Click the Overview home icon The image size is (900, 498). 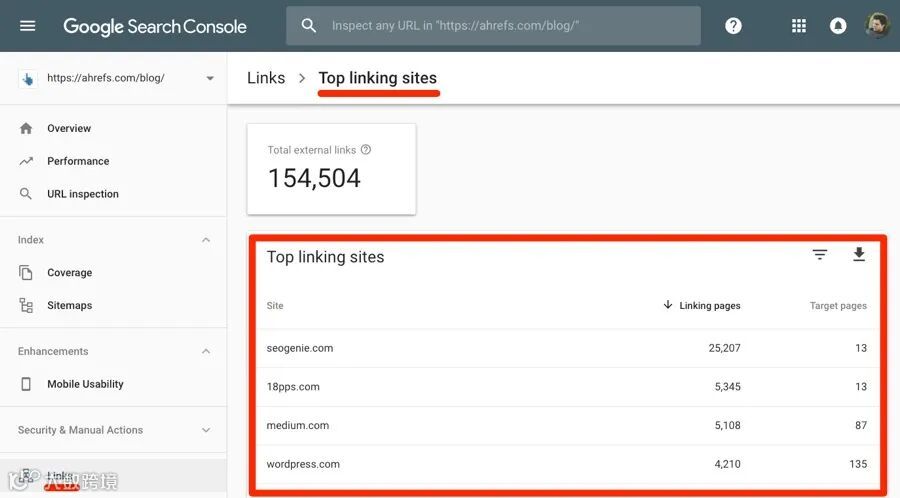click(x=26, y=129)
